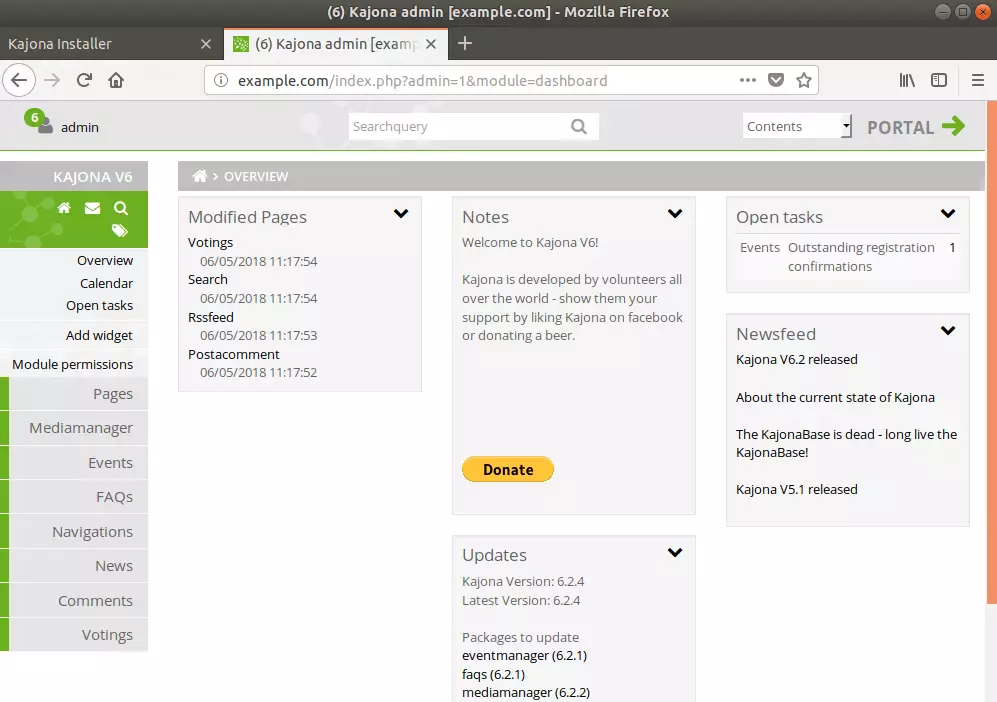Click OVERVIEW in the breadcrumb

click(256, 177)
